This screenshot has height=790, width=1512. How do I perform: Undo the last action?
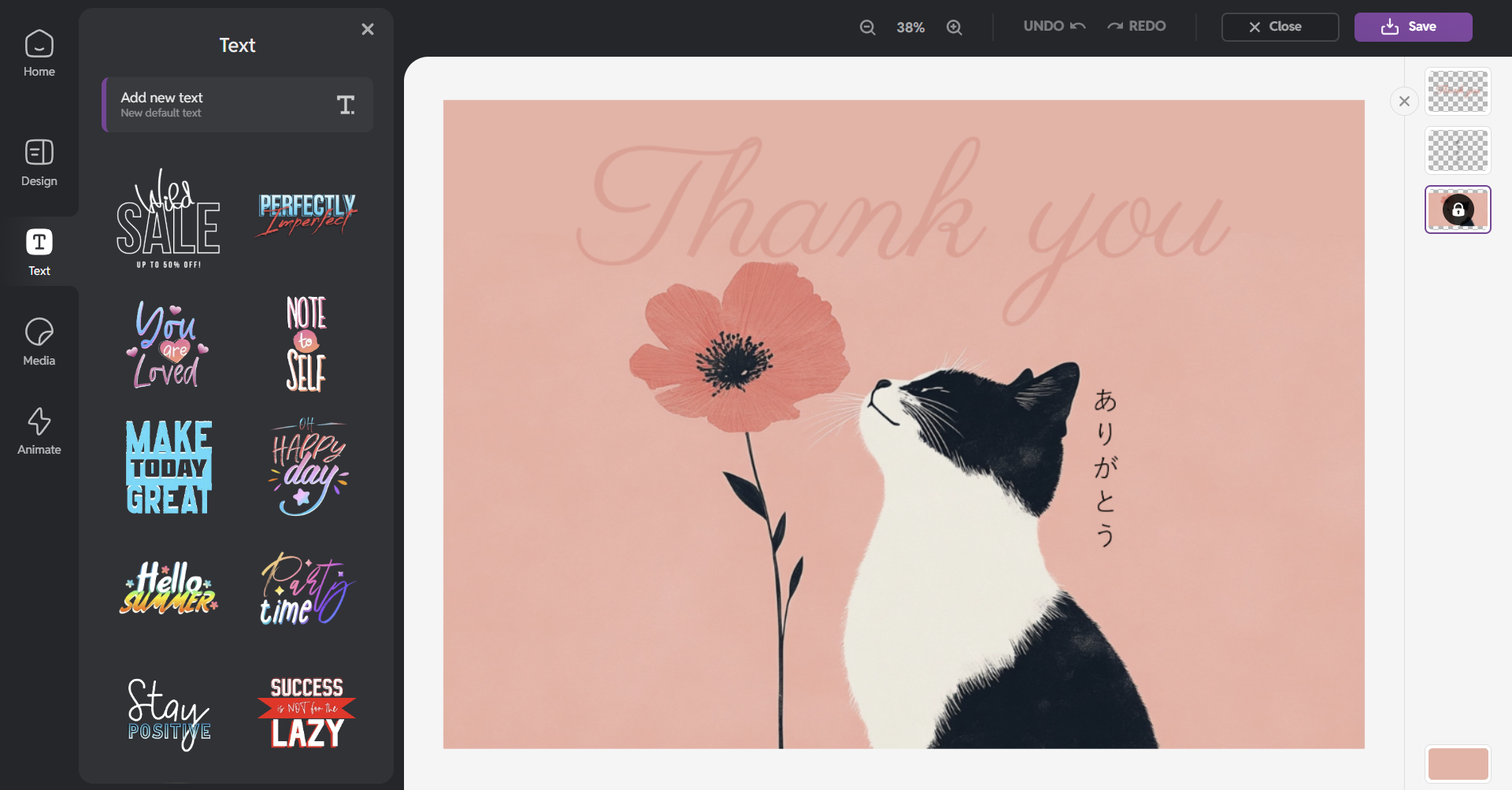[1054, 26]
